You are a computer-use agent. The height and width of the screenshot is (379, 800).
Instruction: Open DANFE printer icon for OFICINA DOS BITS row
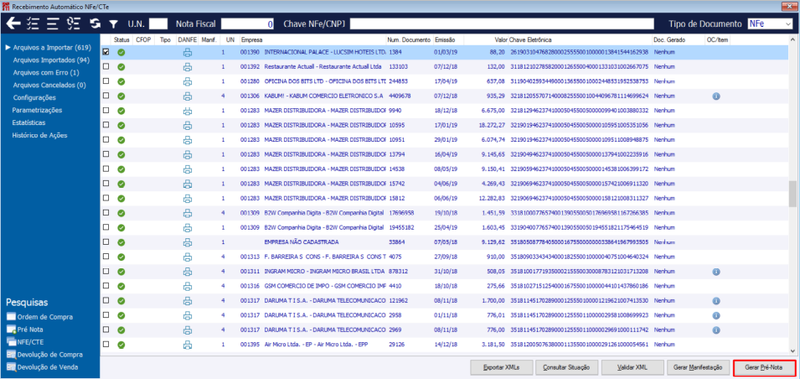(188, 81)
